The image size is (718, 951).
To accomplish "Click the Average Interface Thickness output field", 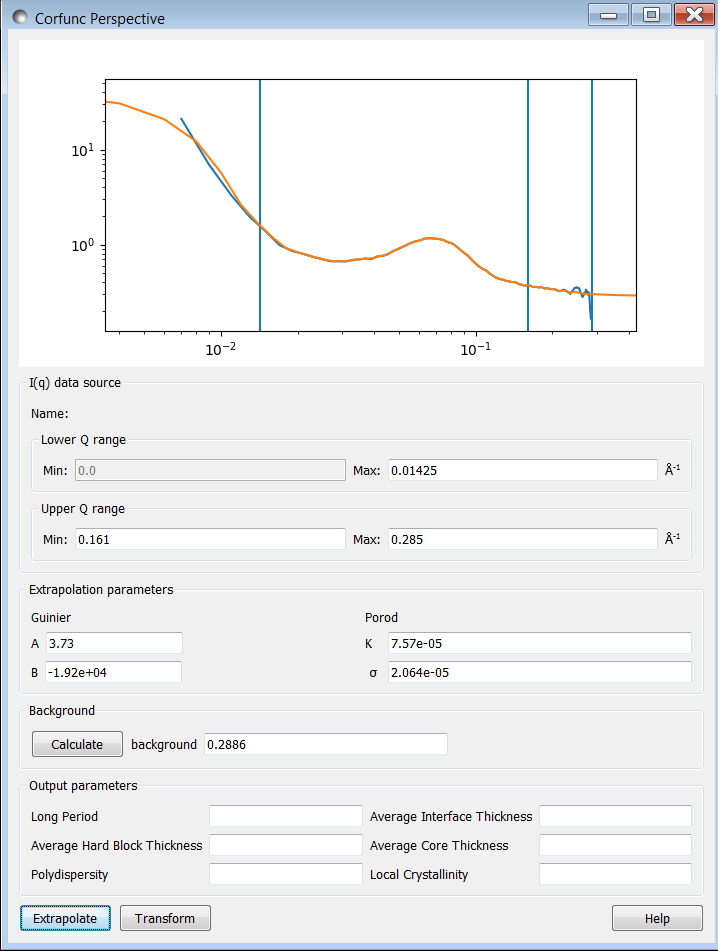I will pyautogui.click(x=614, y=815).
